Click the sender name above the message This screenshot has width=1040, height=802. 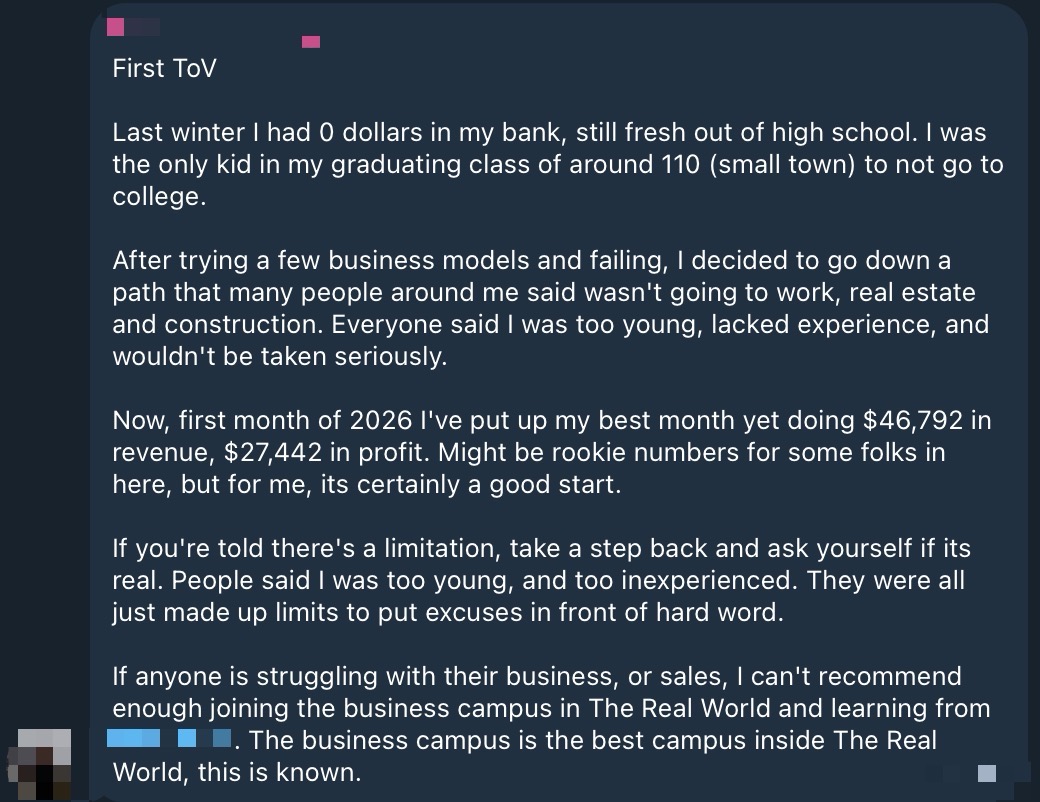point(129,28)
